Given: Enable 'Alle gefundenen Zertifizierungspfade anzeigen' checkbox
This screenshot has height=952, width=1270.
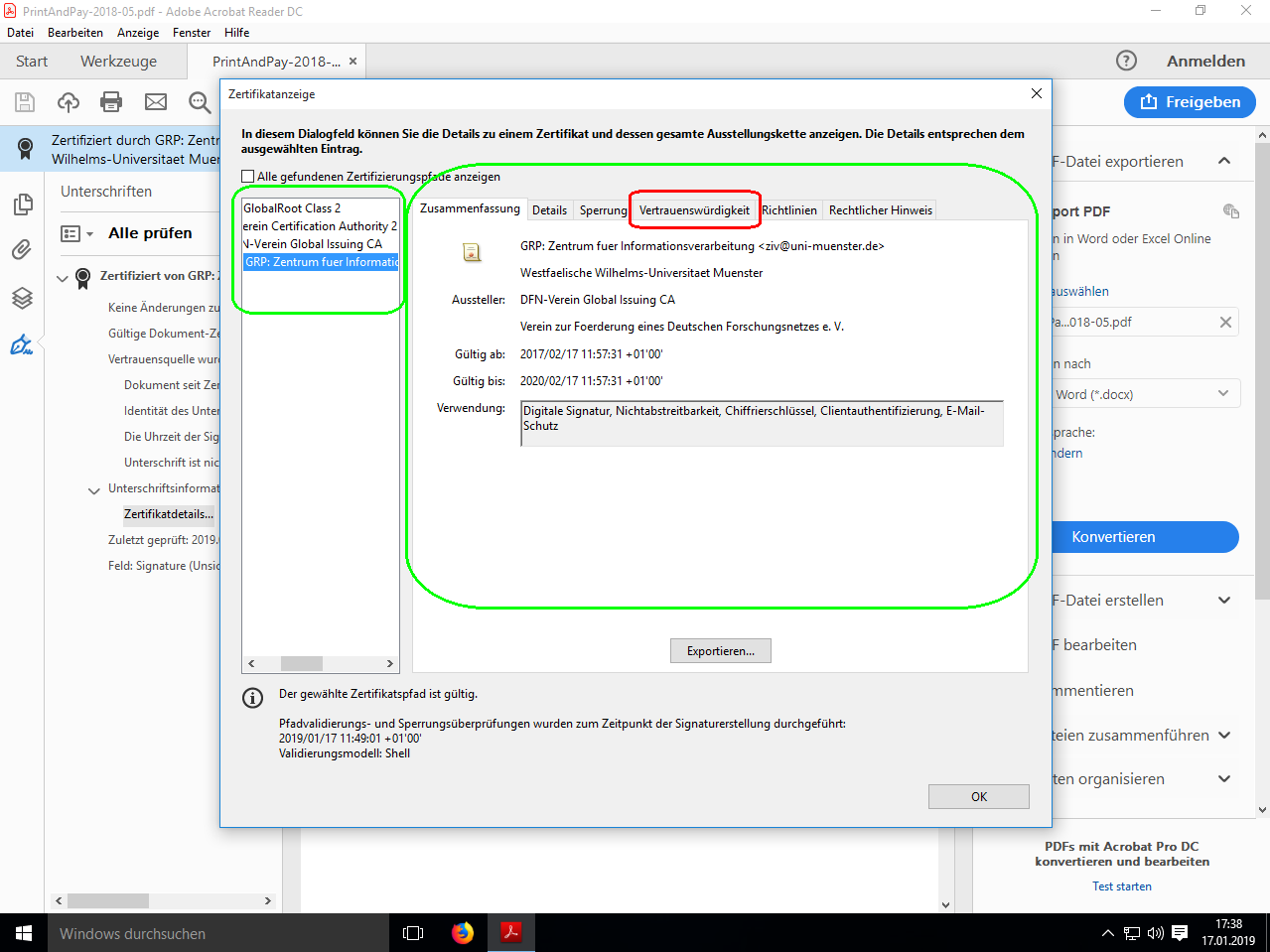Looking at the screenshot, I should (x=248, y=177).
